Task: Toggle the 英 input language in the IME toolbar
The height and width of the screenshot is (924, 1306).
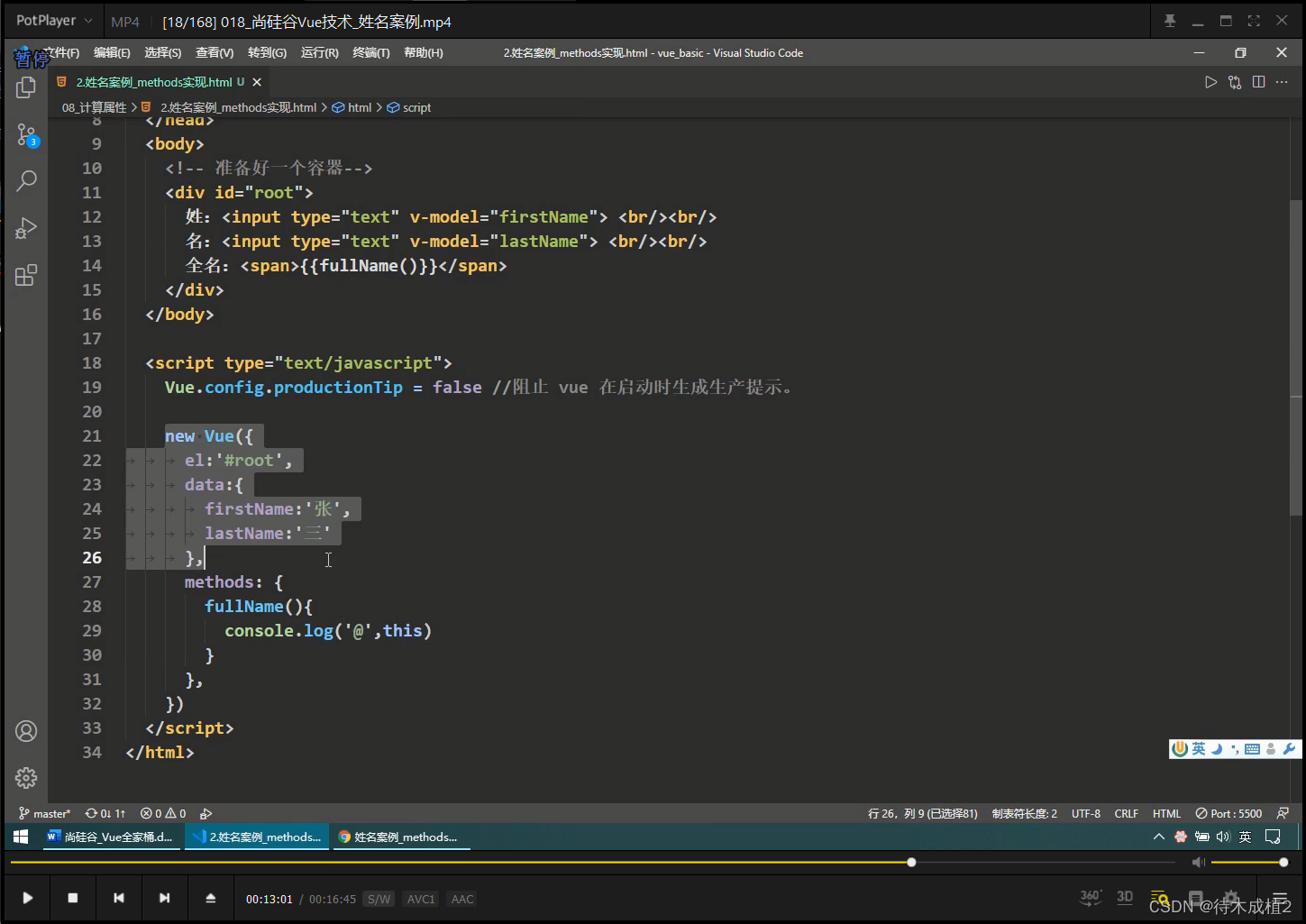Action: click(1199, 749)
